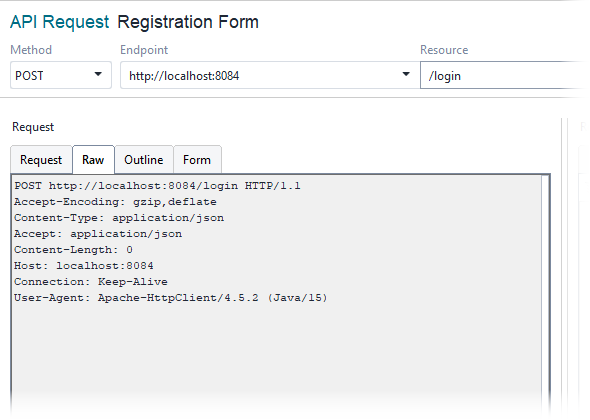Open the Outline tab
Screen dimensions: 590x420
pyautogui.click(x=144, y=160)
